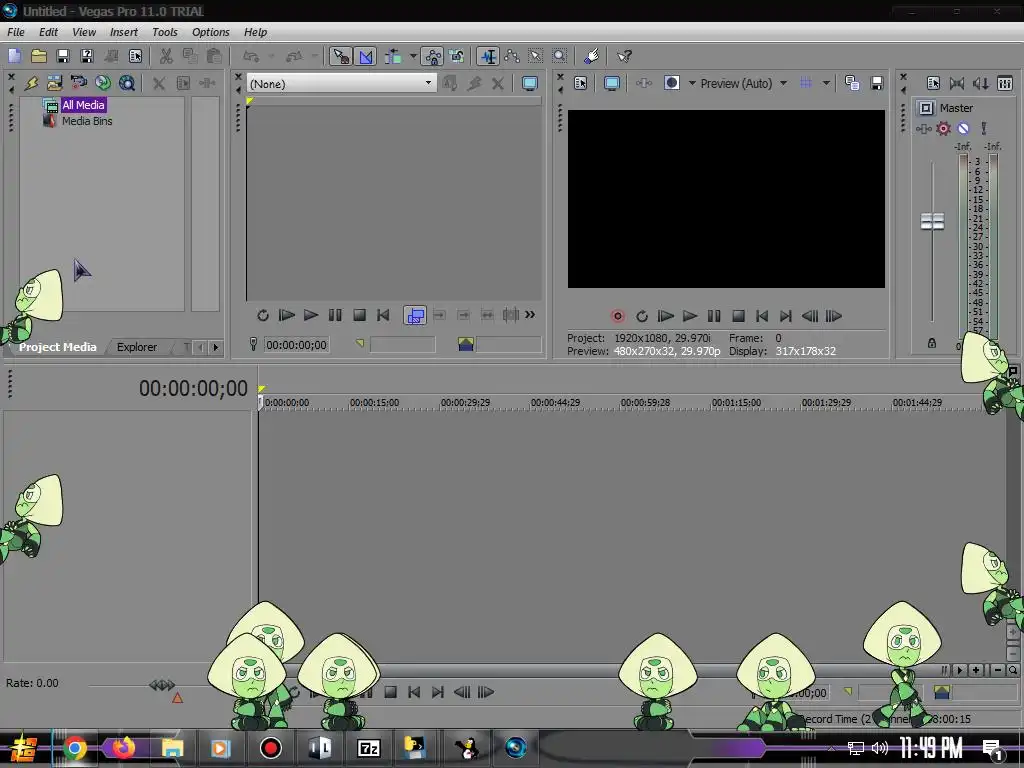The height and width of the screenshot is (768, 1024).
Task: Open Master automation settings gear icon
Action: (944, 129)
